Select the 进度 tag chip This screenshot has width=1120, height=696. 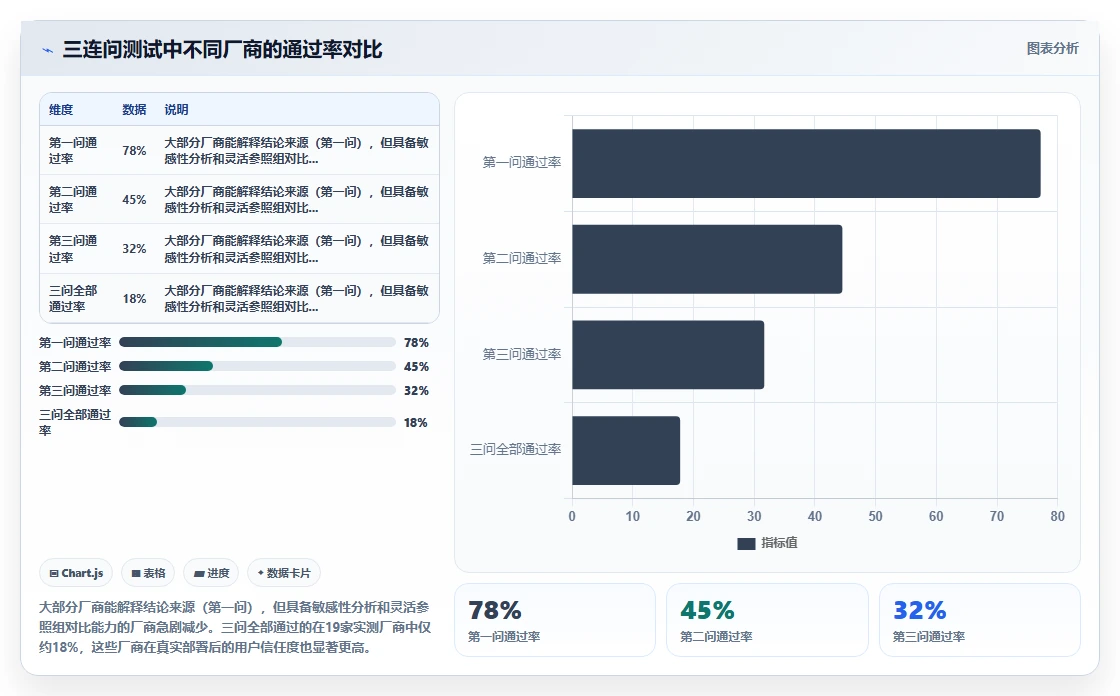pyautogui.click(x=211, y=573)
